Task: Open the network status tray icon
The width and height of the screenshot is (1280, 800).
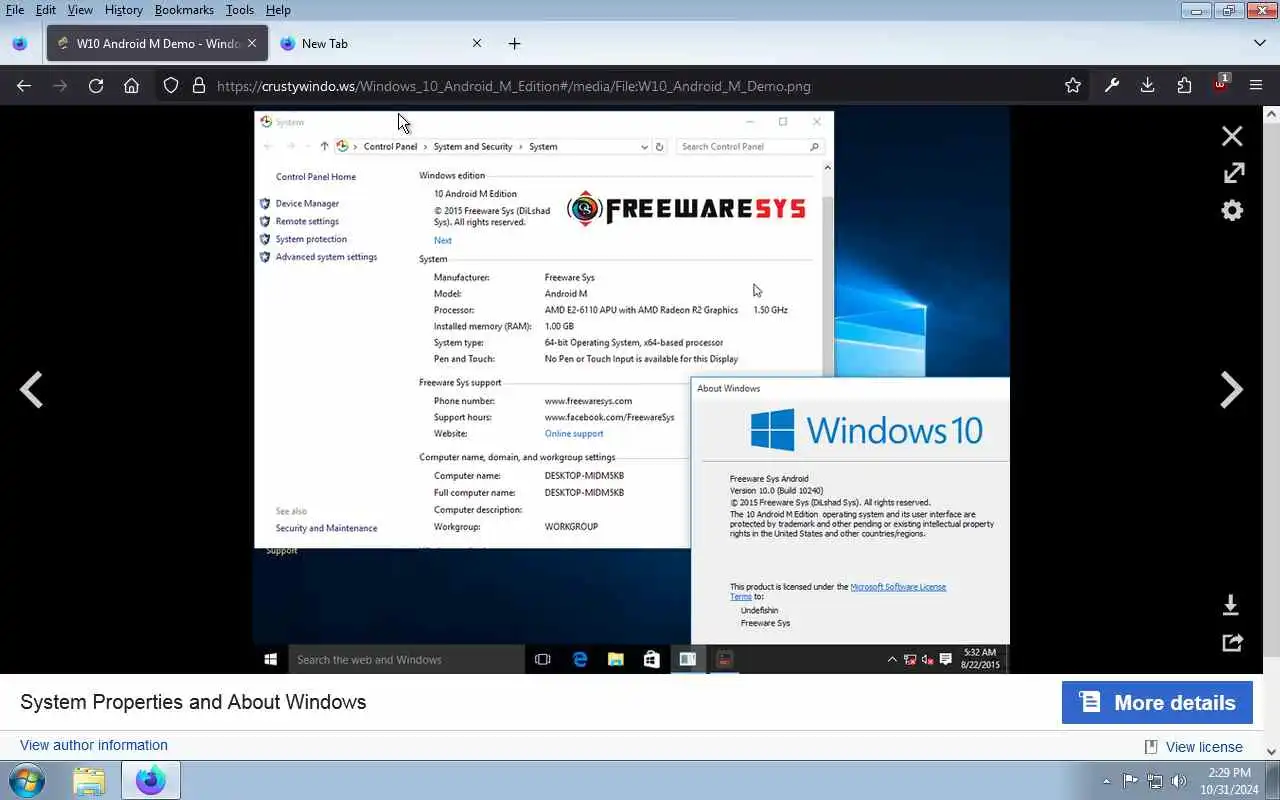Action: pos(1155,781)
